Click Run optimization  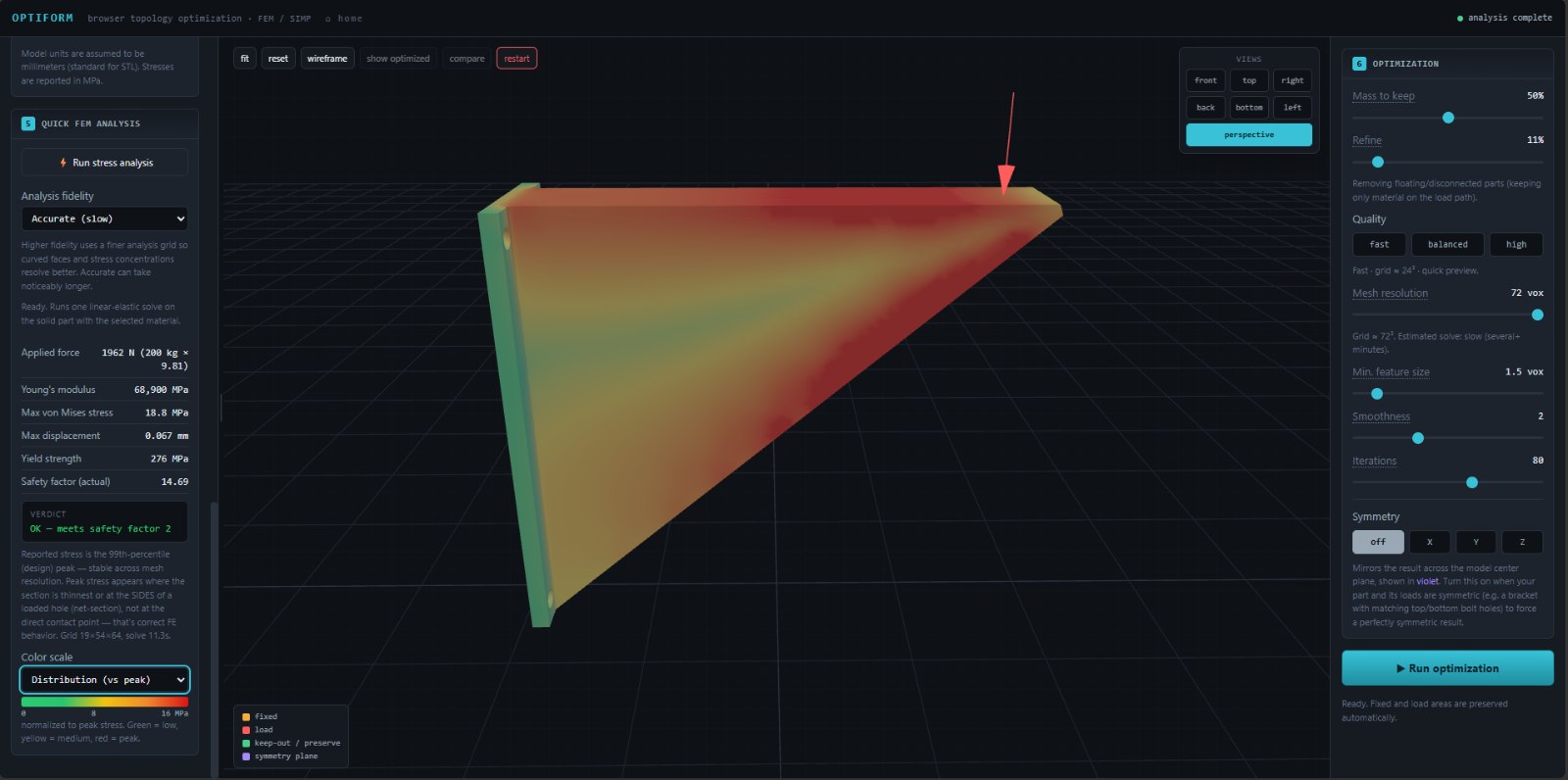click(x=1447, y=668)
